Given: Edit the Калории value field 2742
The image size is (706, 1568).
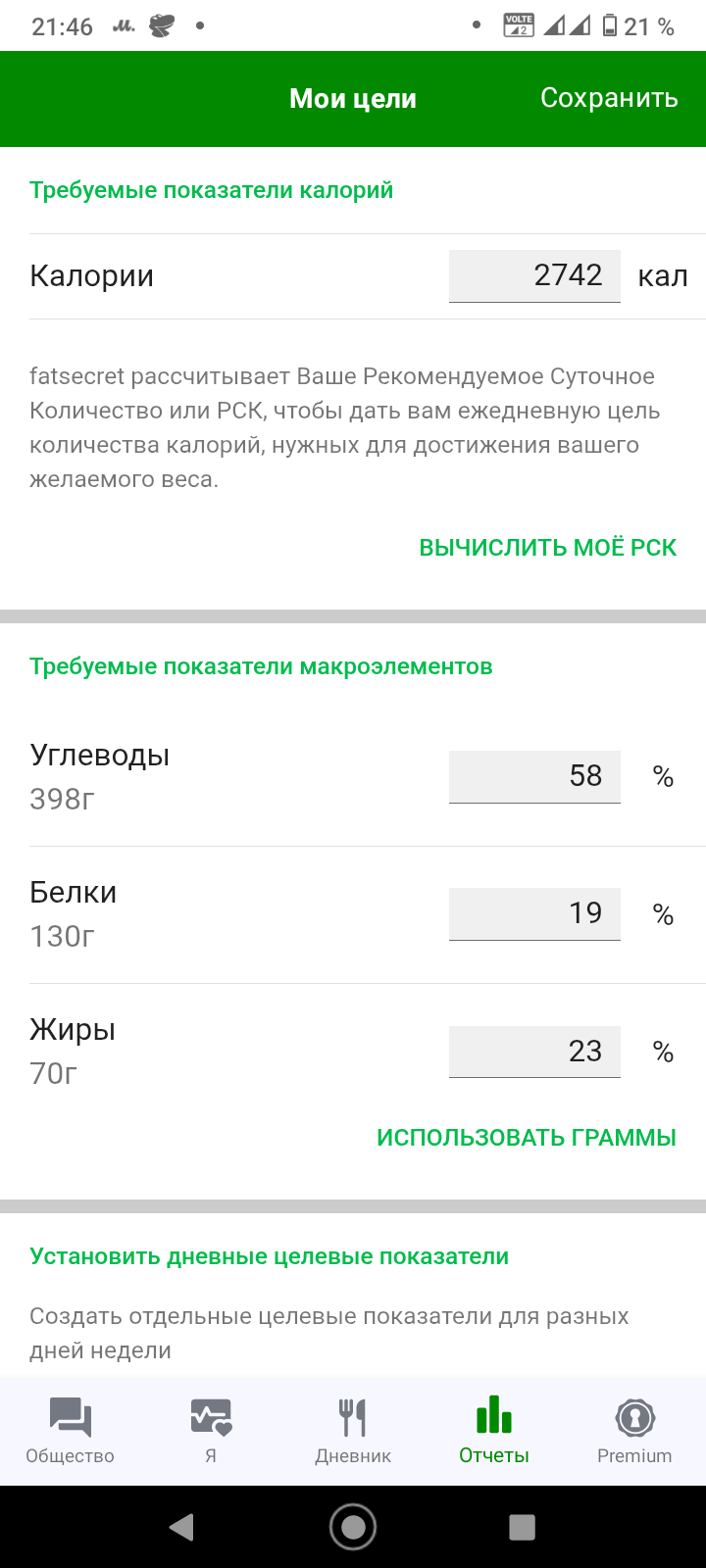Looking at the screenshot, I should (x=534, y=276).
